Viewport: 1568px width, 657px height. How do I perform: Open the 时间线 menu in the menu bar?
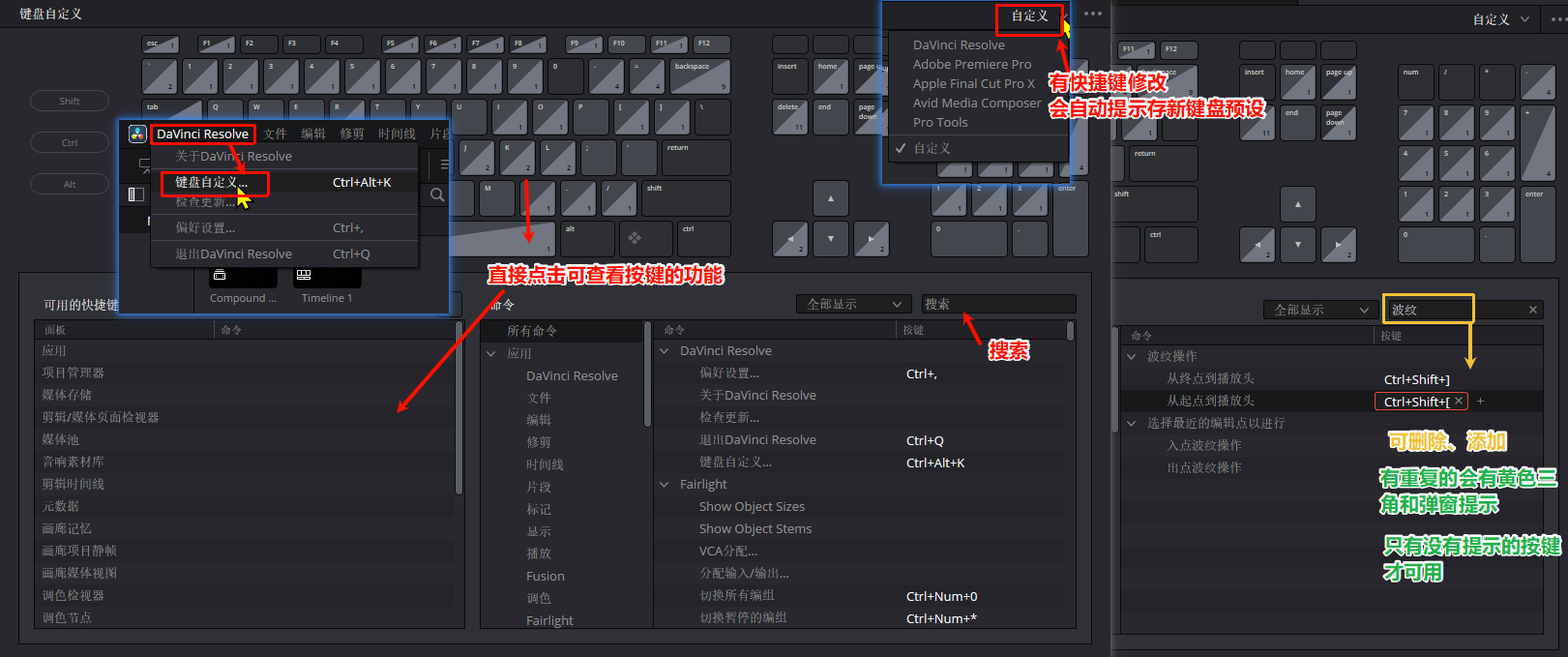click(397, 134)
